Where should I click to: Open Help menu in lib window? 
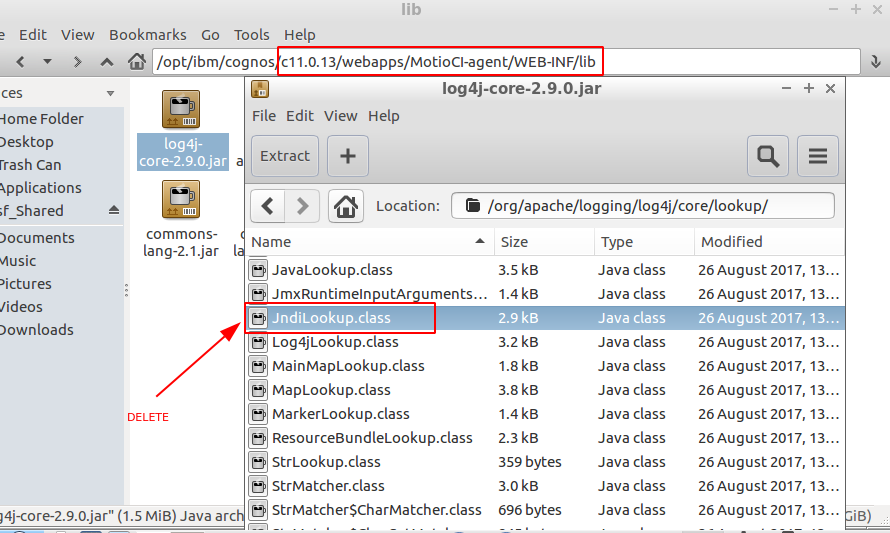pos(300,35)
